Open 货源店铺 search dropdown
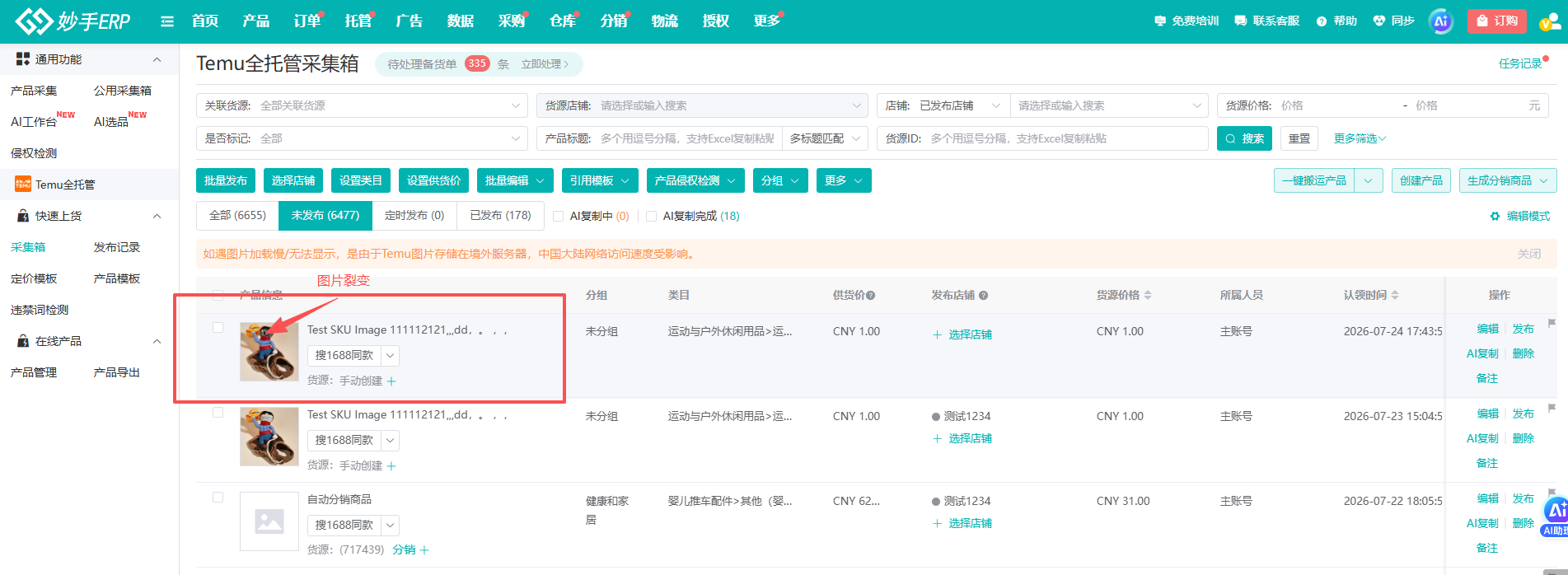 pyautogui.click(x=702, y=105)
